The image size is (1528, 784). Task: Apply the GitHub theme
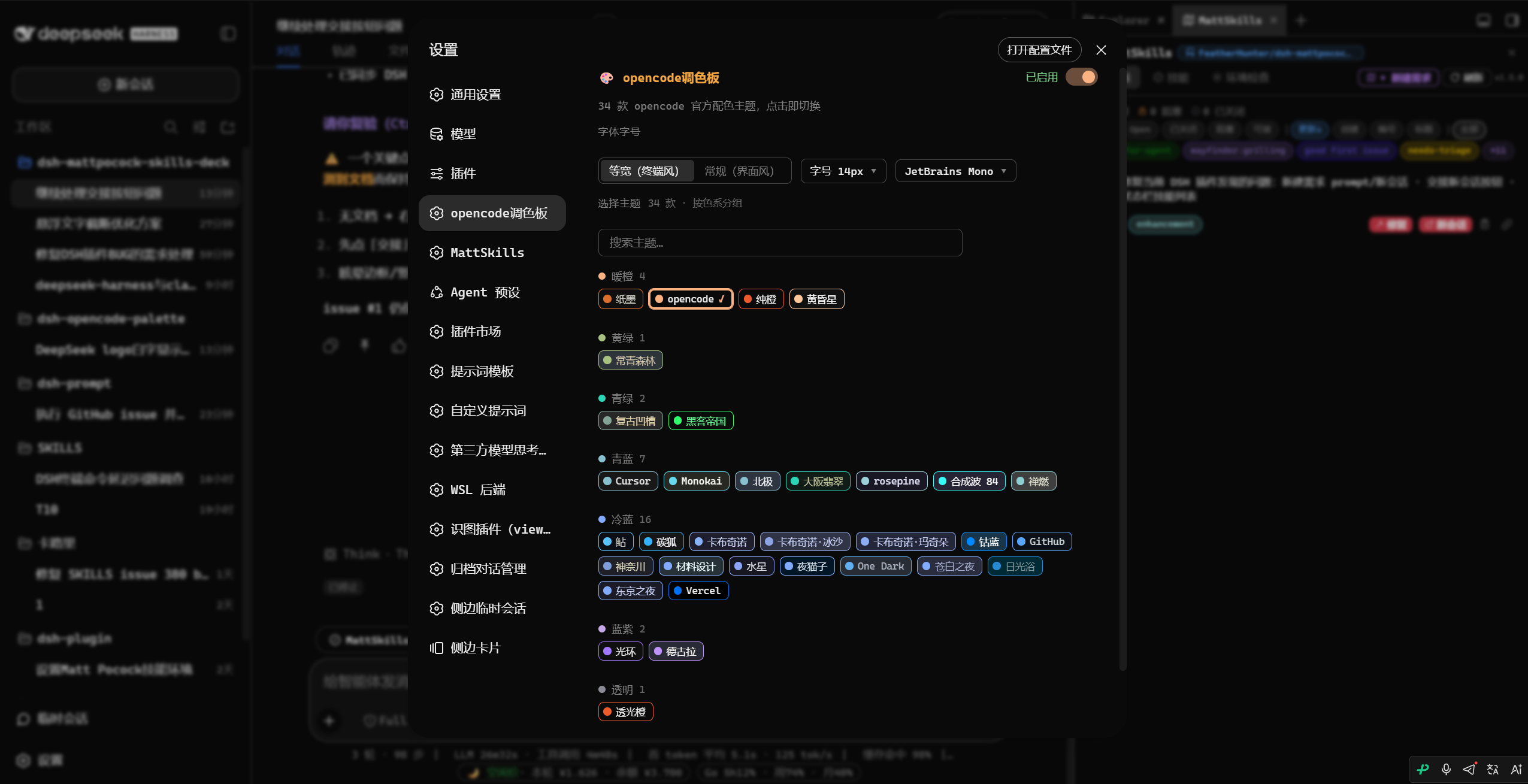click(x=1042, y=542)
